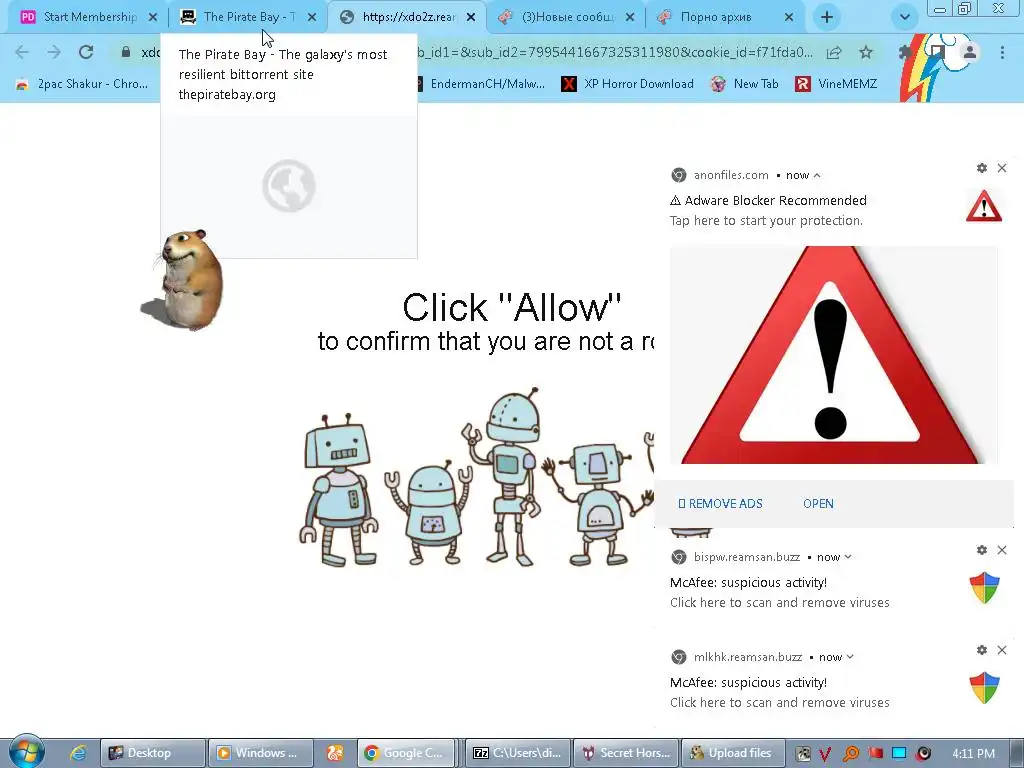Open the Secret Hors... taskbar window
This screenshot has width=1024, height=768.
click(626, 753)
